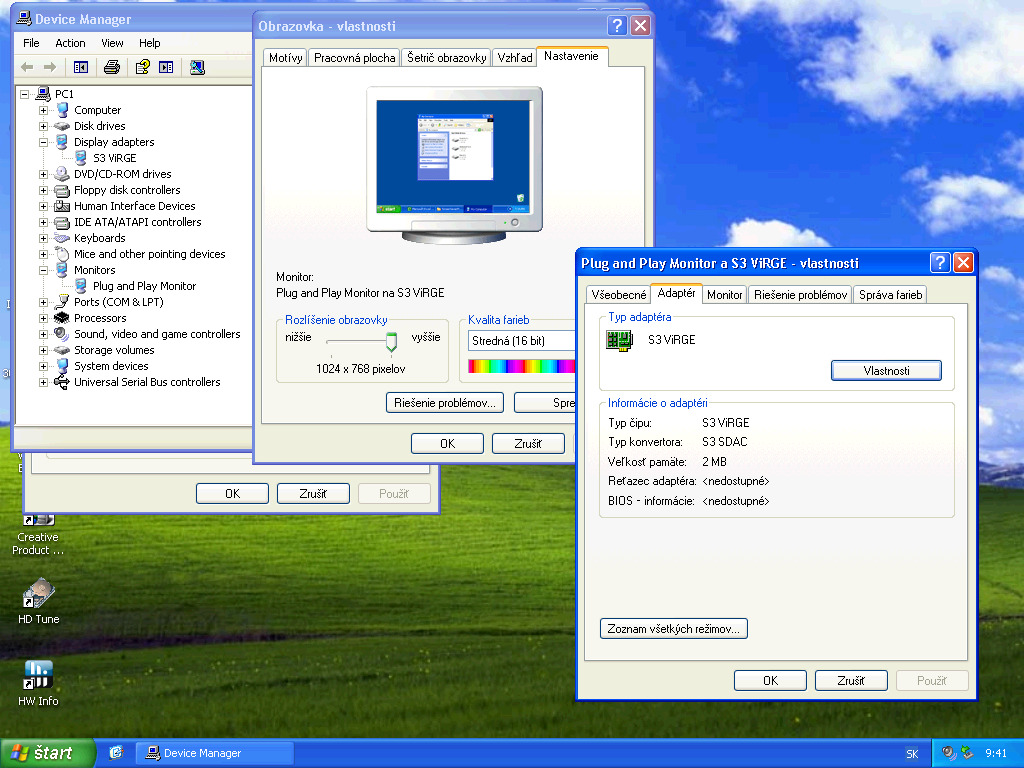Image resolution: width=1024 pixels, height=768 pixels.
Task: Select the Human Interface Devices icon
Action: pos(62,206)
